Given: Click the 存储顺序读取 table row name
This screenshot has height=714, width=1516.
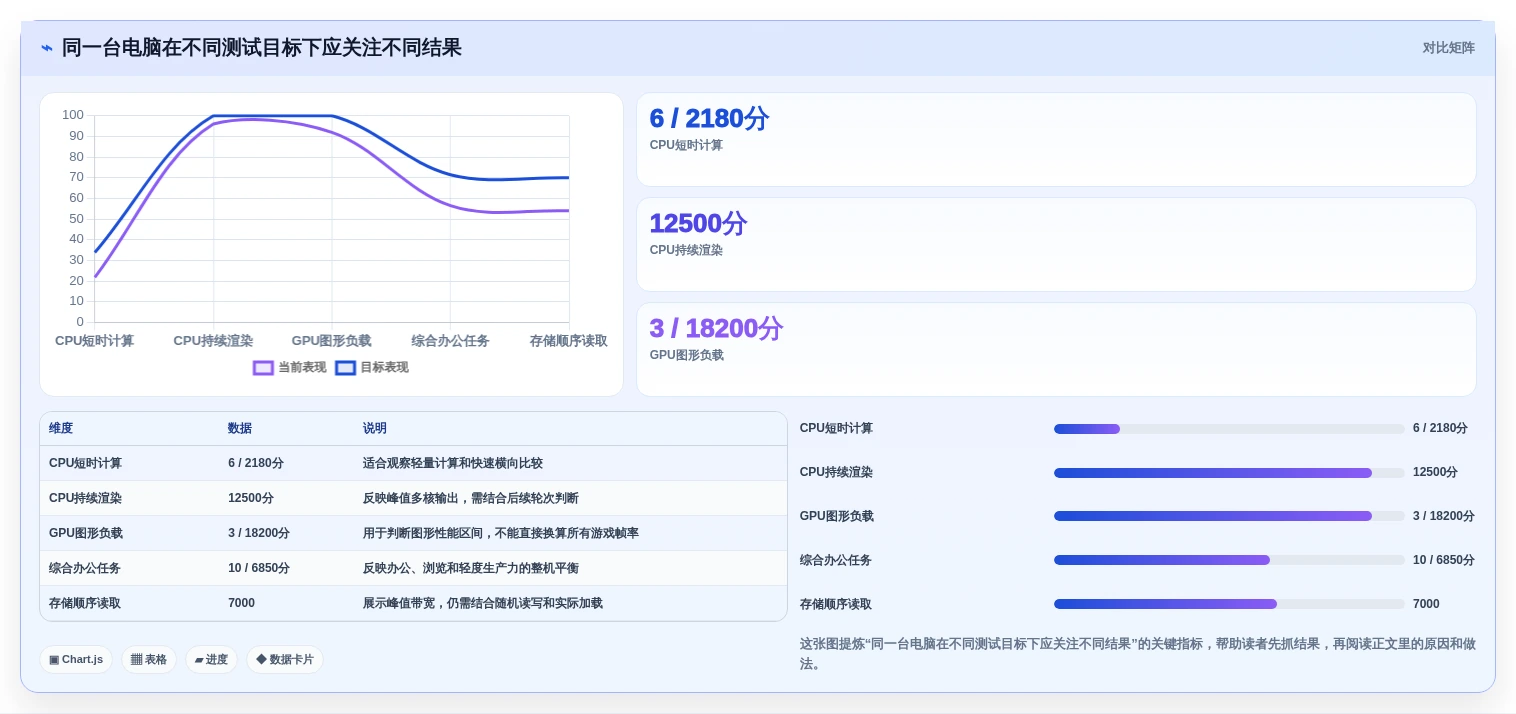Looking at the screenshot, I should pos(85,604).
